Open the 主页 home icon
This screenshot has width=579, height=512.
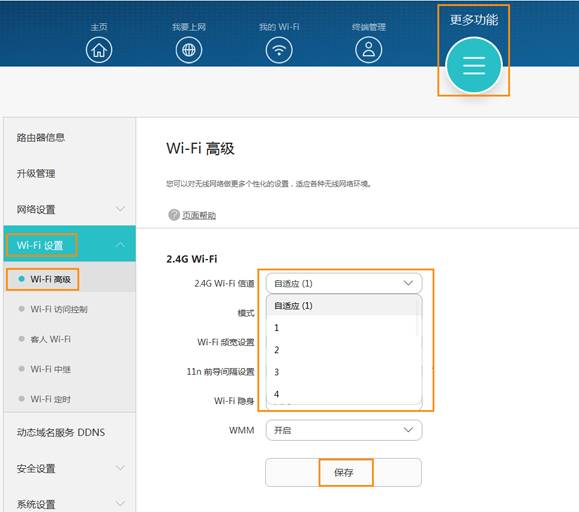click(x=99, y=50)
